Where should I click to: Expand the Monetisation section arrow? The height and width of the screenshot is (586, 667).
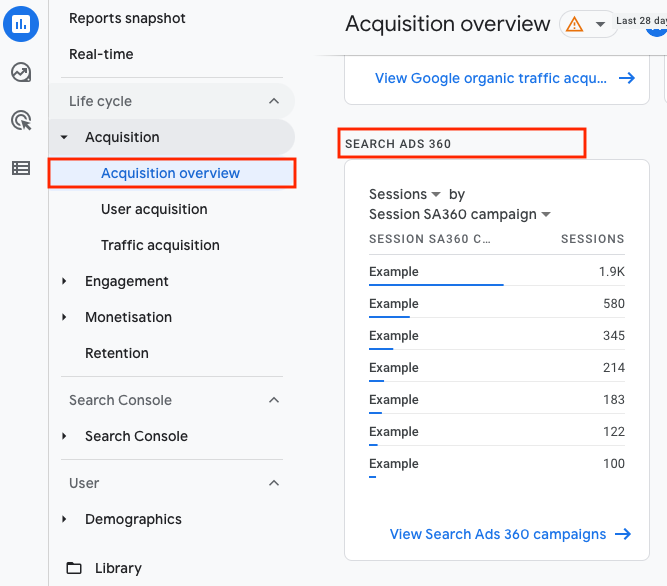tap(64, 317)
